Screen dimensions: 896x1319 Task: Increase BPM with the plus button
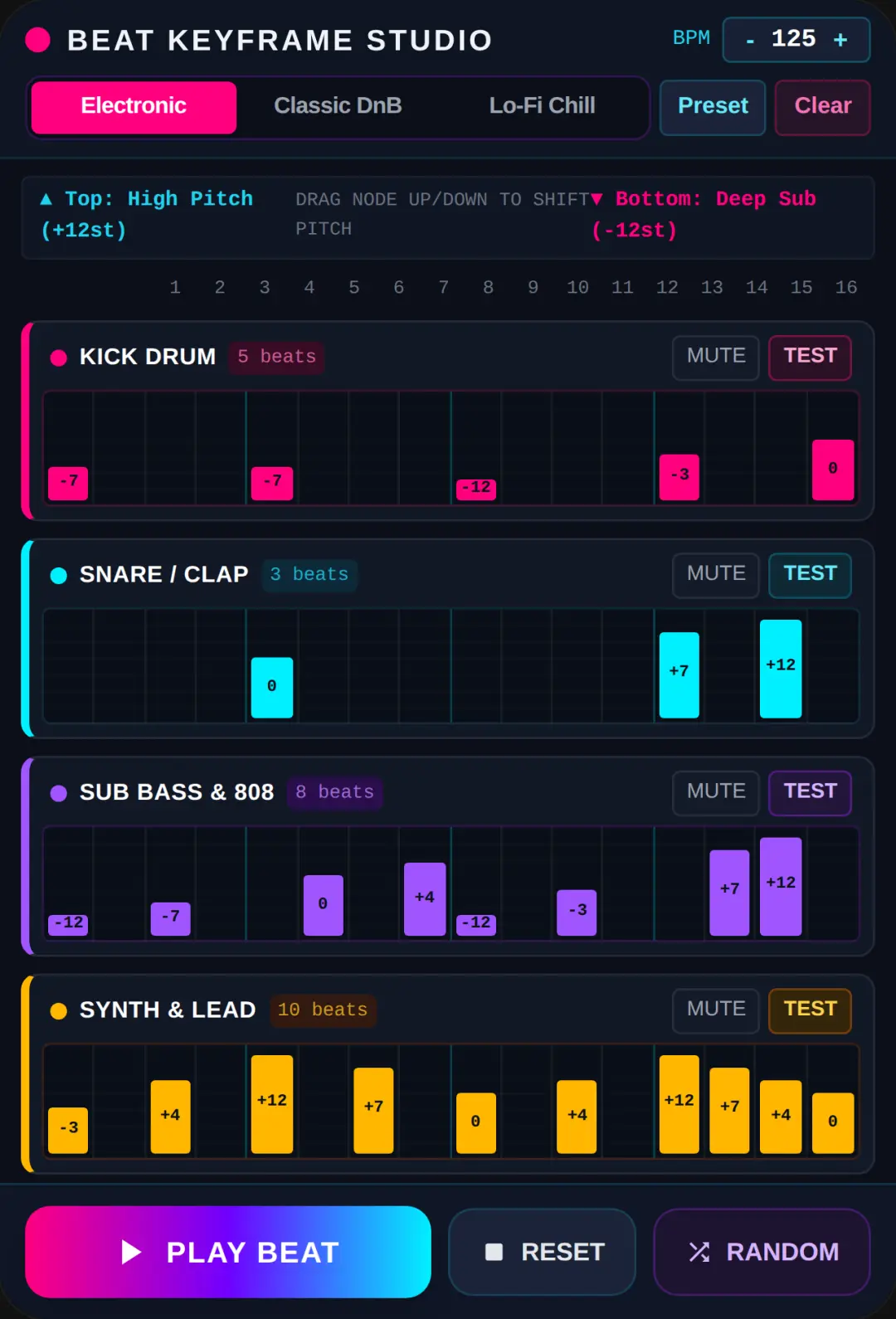coord(840,40)
